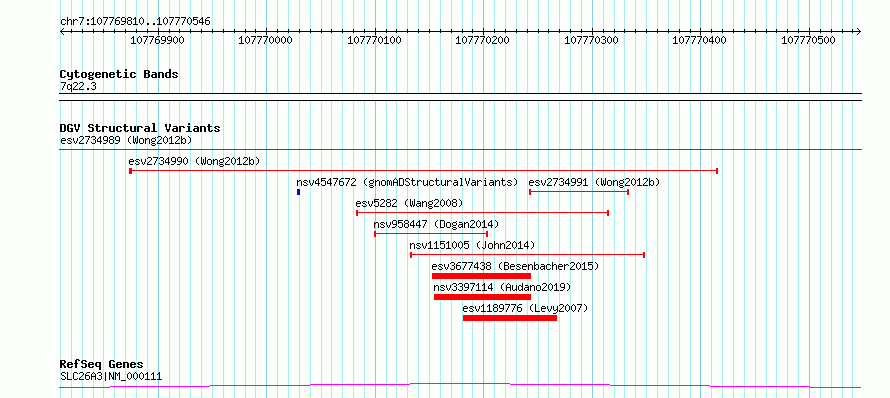The height and width of the screenshot is (398, 890).
Task: Click the nsv958447 Dogan2014 variant span
Action: pyautogui.click(x=431, y=234)
